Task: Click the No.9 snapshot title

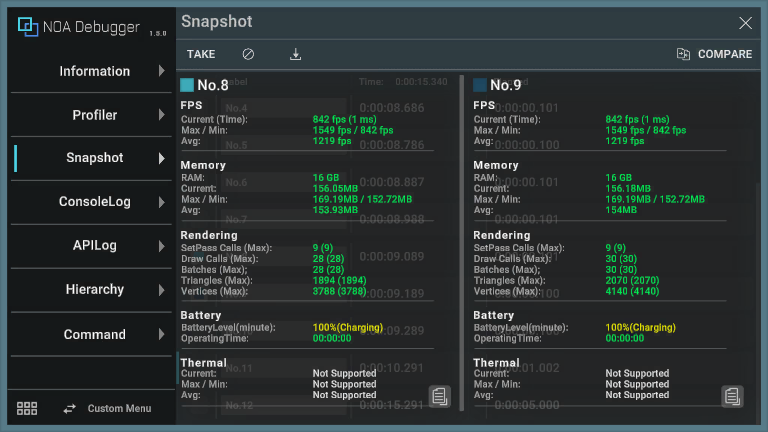Action: click(x=505, y=85)
